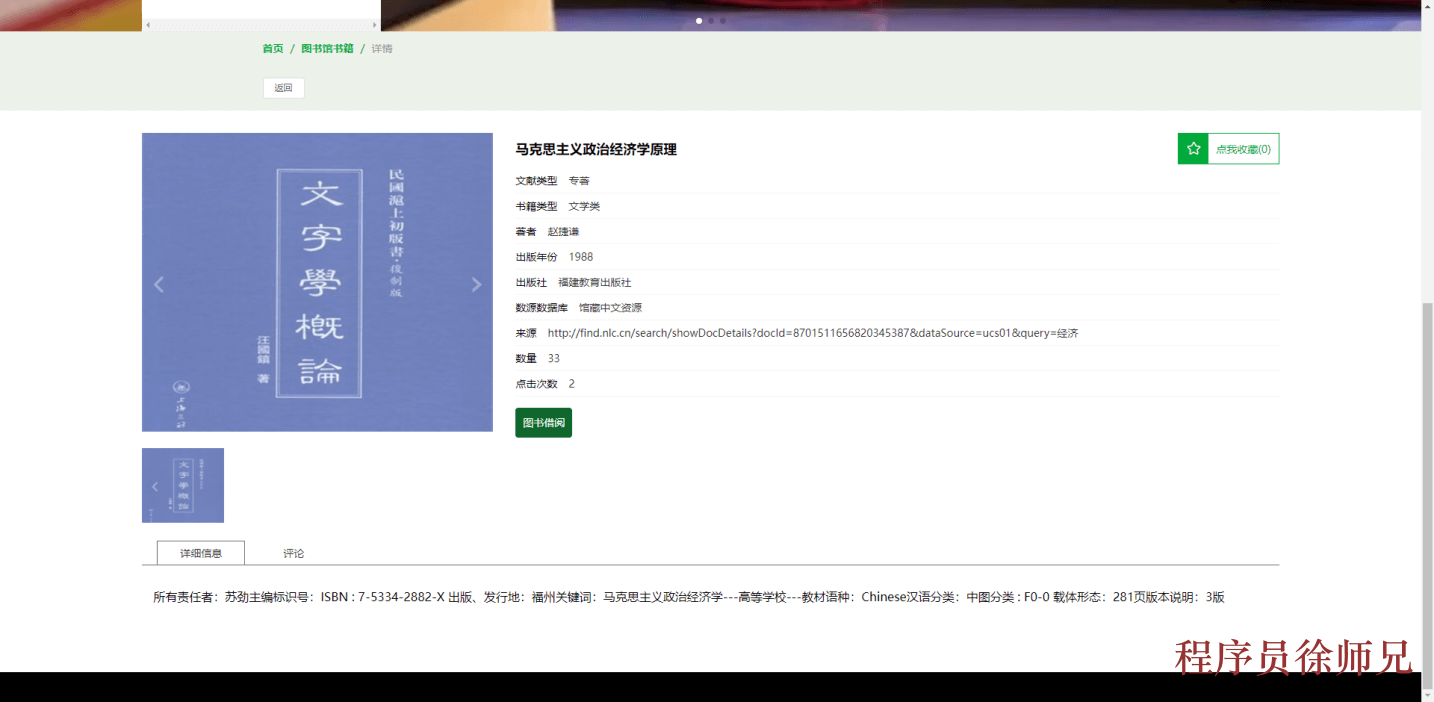Click the book title 马克思主义政治经济学原理
This screenshot has width=1434, height=702.
596,149
